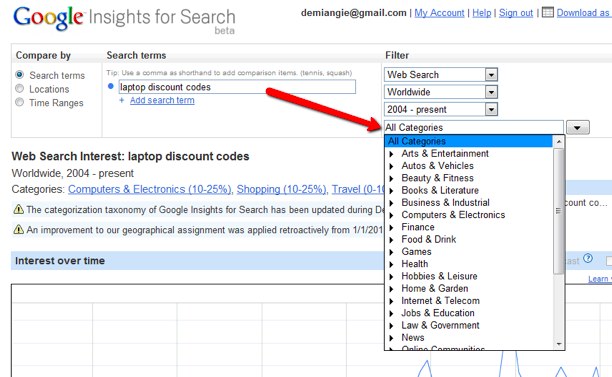The height and width of the screenshot is (377, 612).
Task: Select the Time Ranges radio button
Action: point(20,102)
